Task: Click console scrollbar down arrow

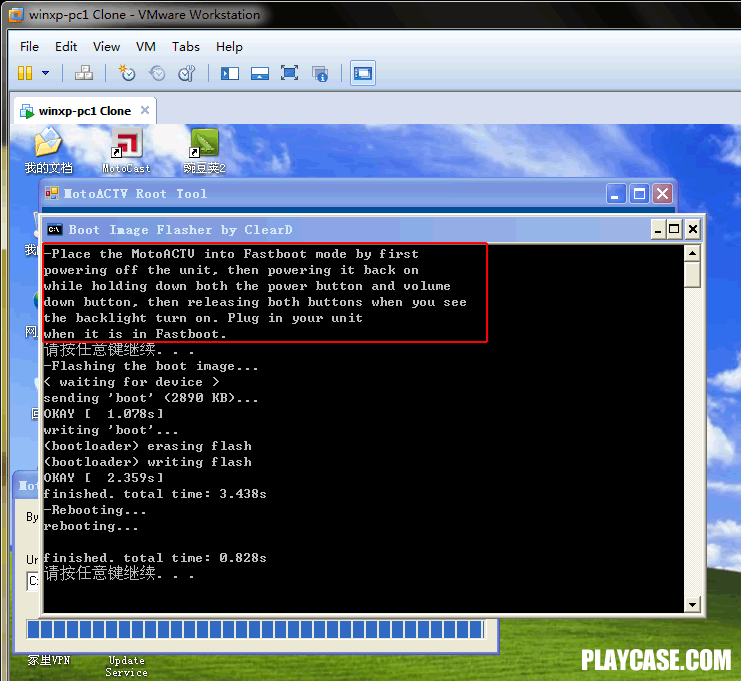Action: pyautogui.click(x=692, y=604)
